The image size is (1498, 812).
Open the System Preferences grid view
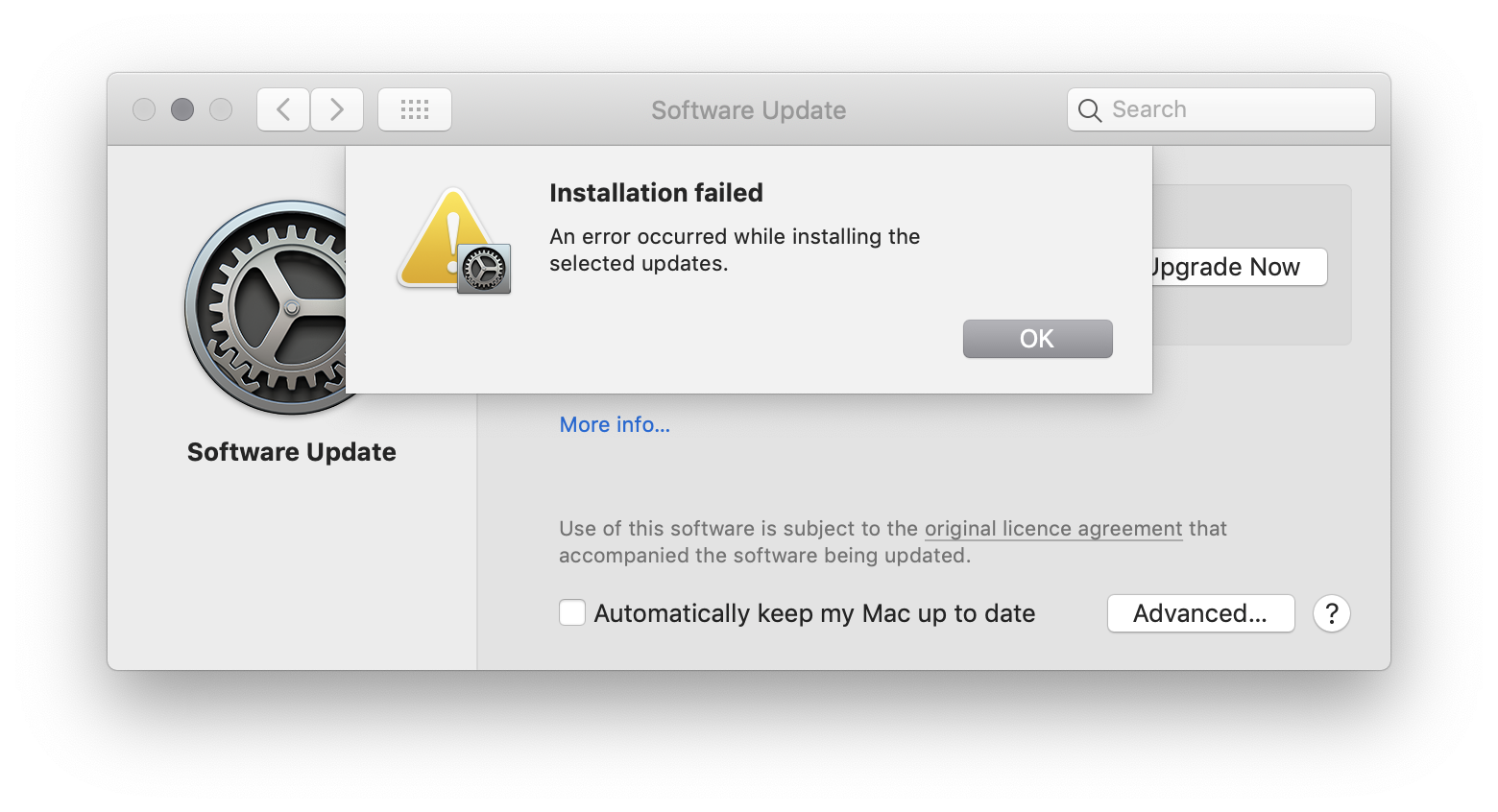[x=414, y=108]
